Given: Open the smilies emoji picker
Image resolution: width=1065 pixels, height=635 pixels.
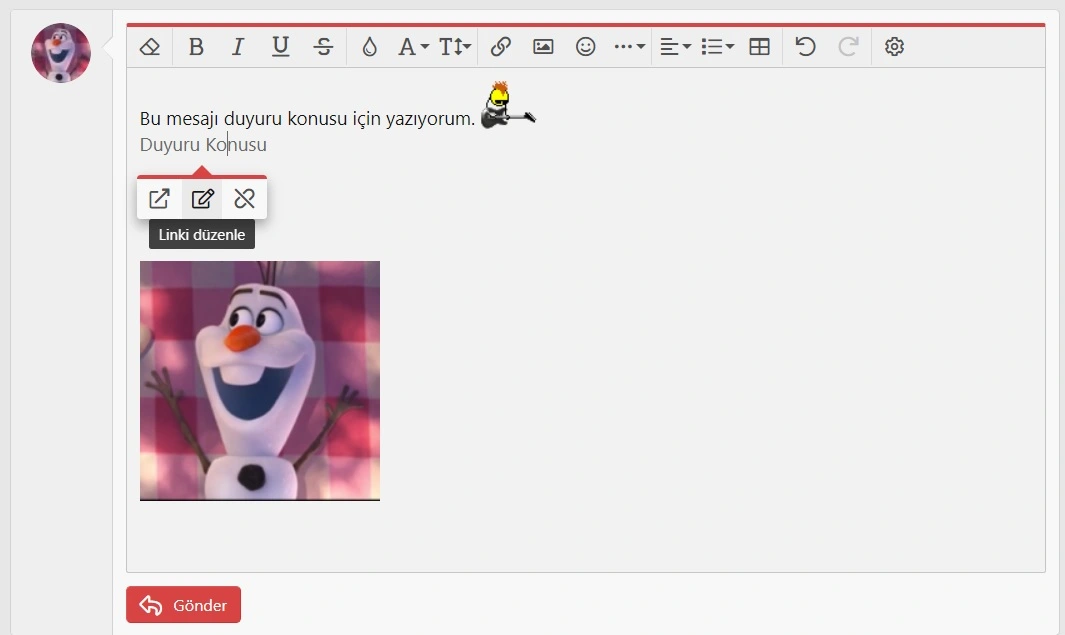Looking at the screenshot, I should coord(585,47).
